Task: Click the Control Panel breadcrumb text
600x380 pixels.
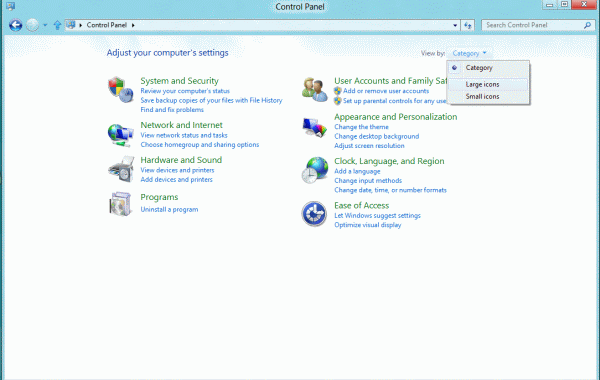Action: (106, 25)
